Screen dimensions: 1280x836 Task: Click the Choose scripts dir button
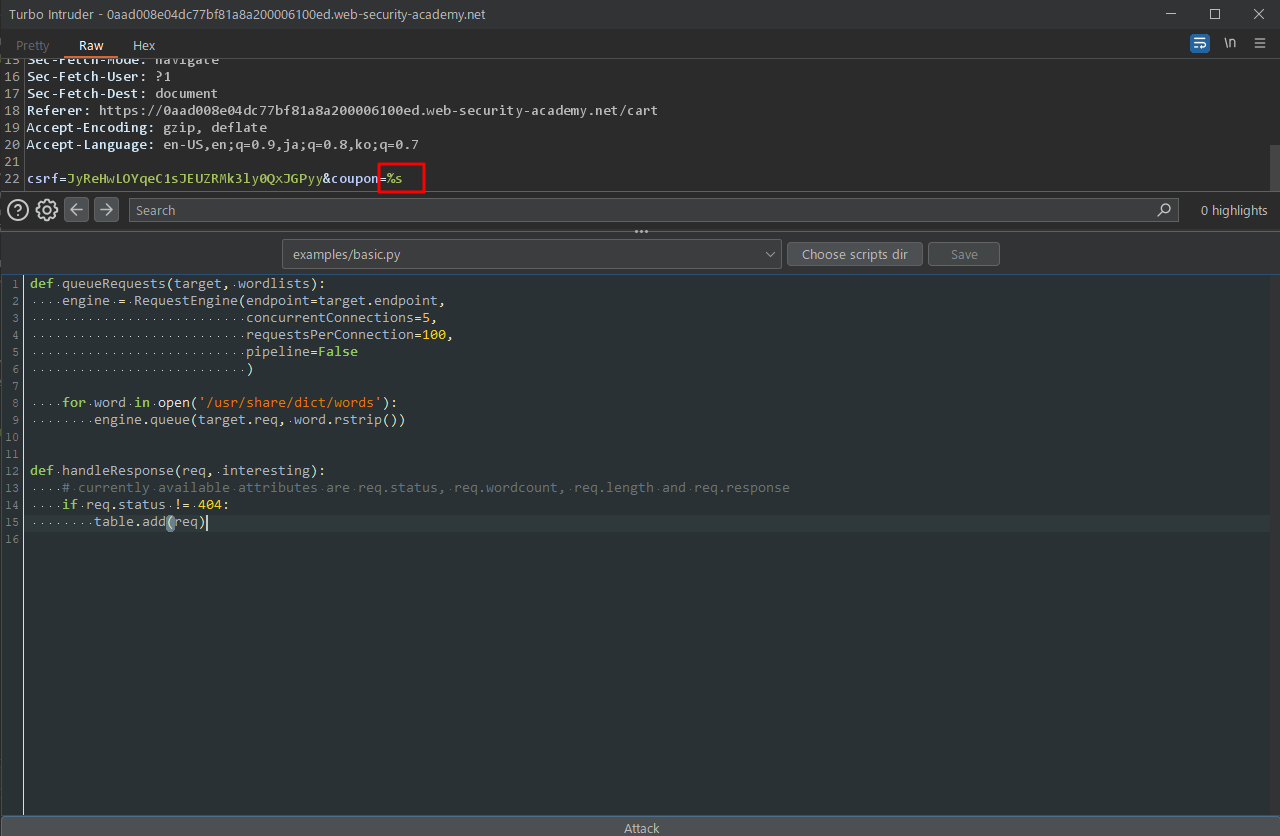[x=854, y=254]
